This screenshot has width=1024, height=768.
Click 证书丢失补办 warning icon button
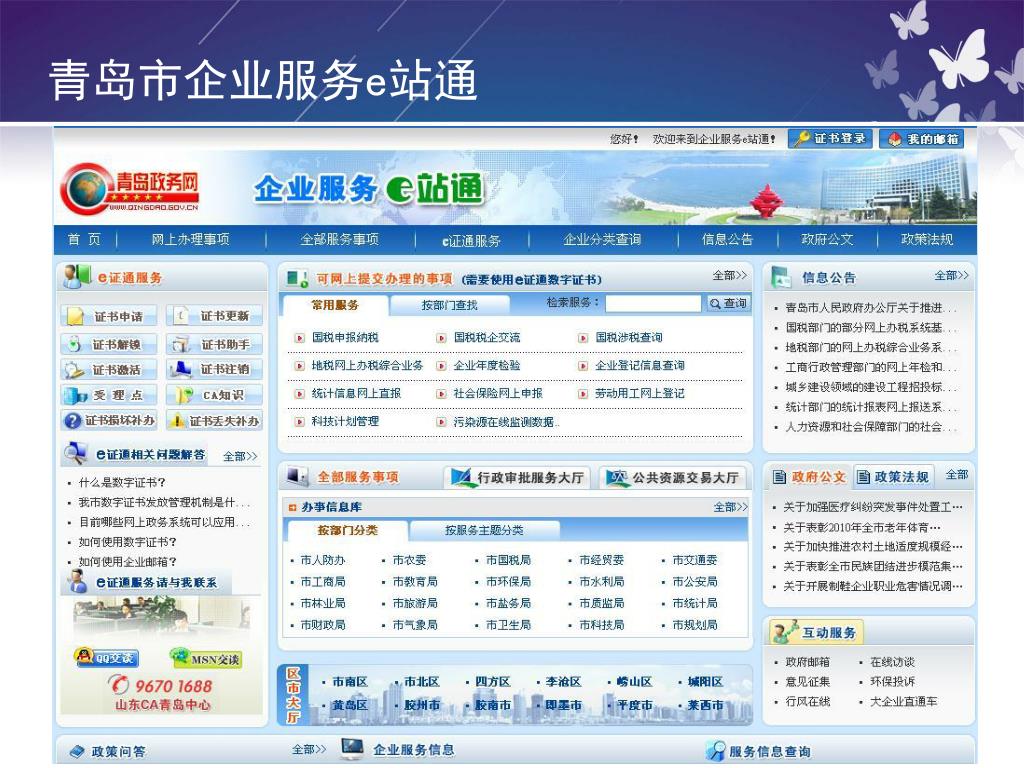215,421
